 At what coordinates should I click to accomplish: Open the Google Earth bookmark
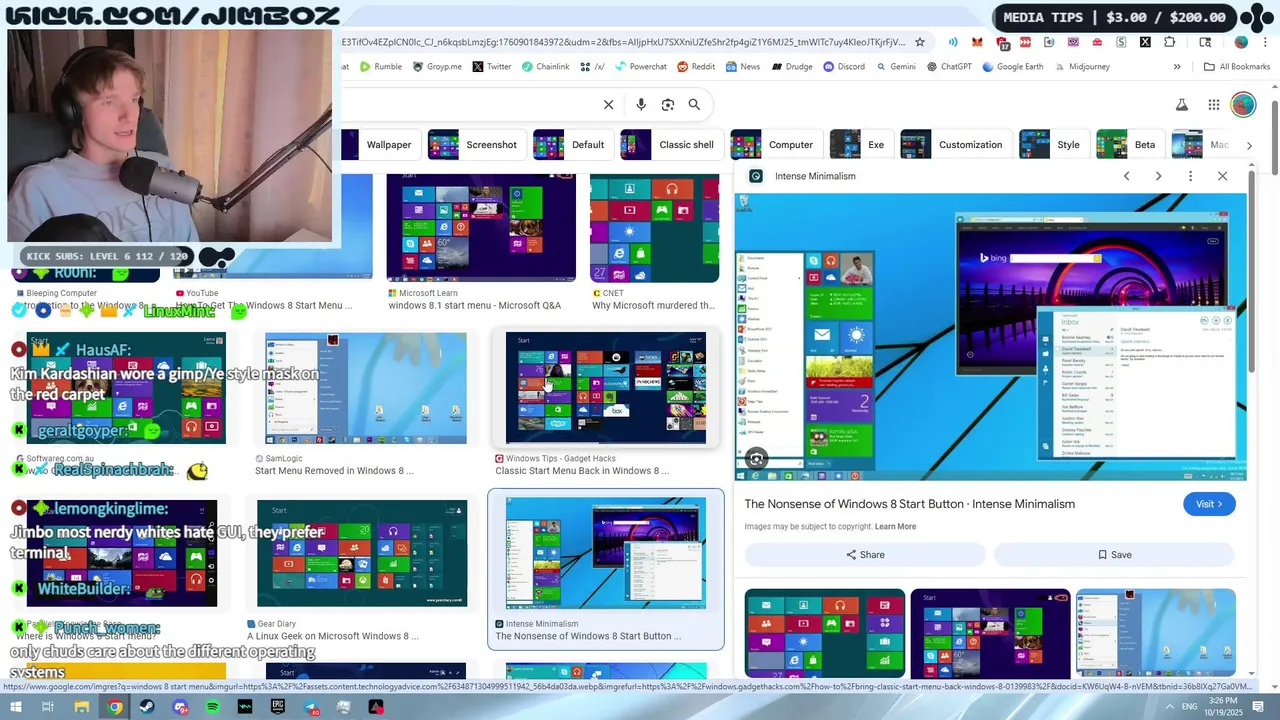click(1013, 67)
